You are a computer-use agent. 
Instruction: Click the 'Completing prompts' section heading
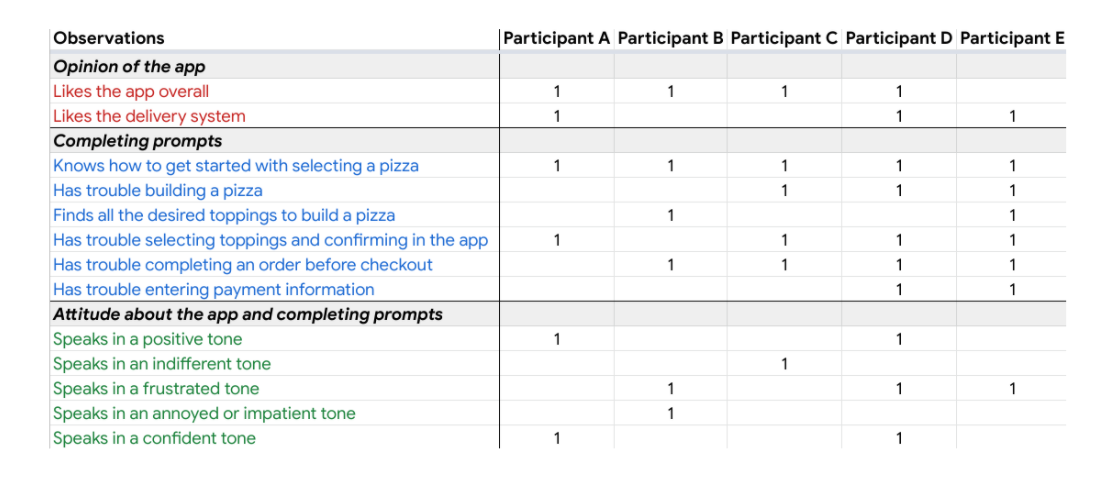coord(138,141)
